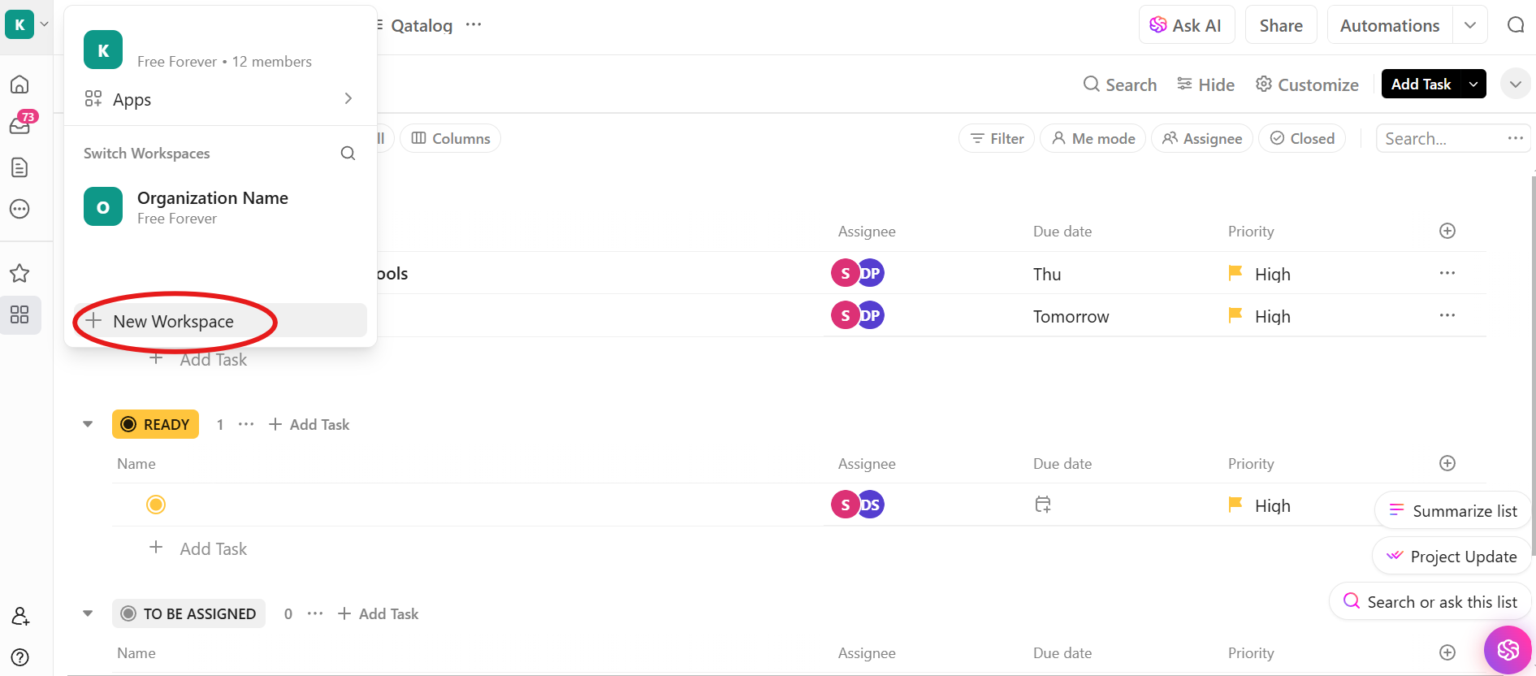The image size is (1536, 676).
Task: Open the Dashboards grid icon
Action: pyautogui.click(x=20, y=314)
